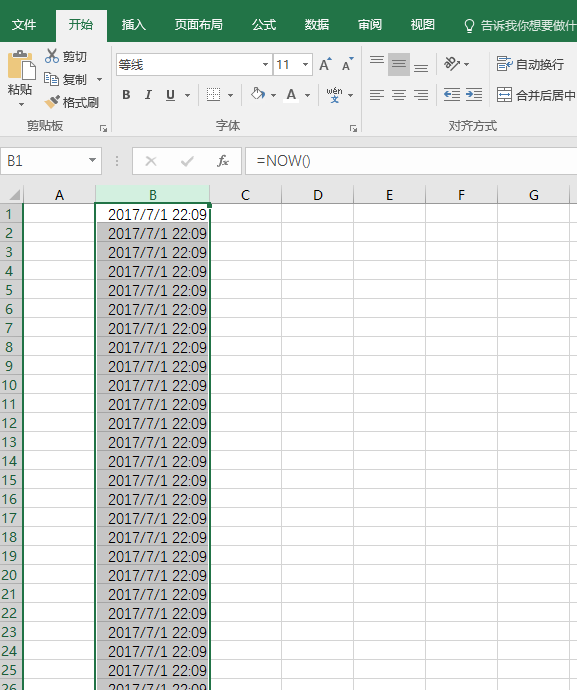577x690 pixels.
Task: Click the borders grid icon
Action: point(214,95)
